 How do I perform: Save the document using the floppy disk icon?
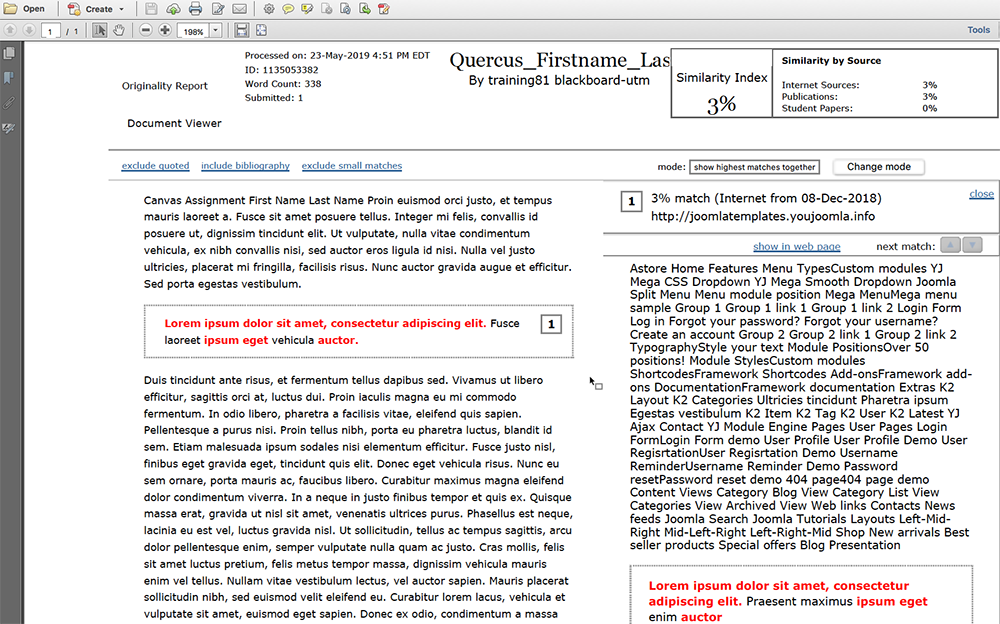tap(151, 9)
